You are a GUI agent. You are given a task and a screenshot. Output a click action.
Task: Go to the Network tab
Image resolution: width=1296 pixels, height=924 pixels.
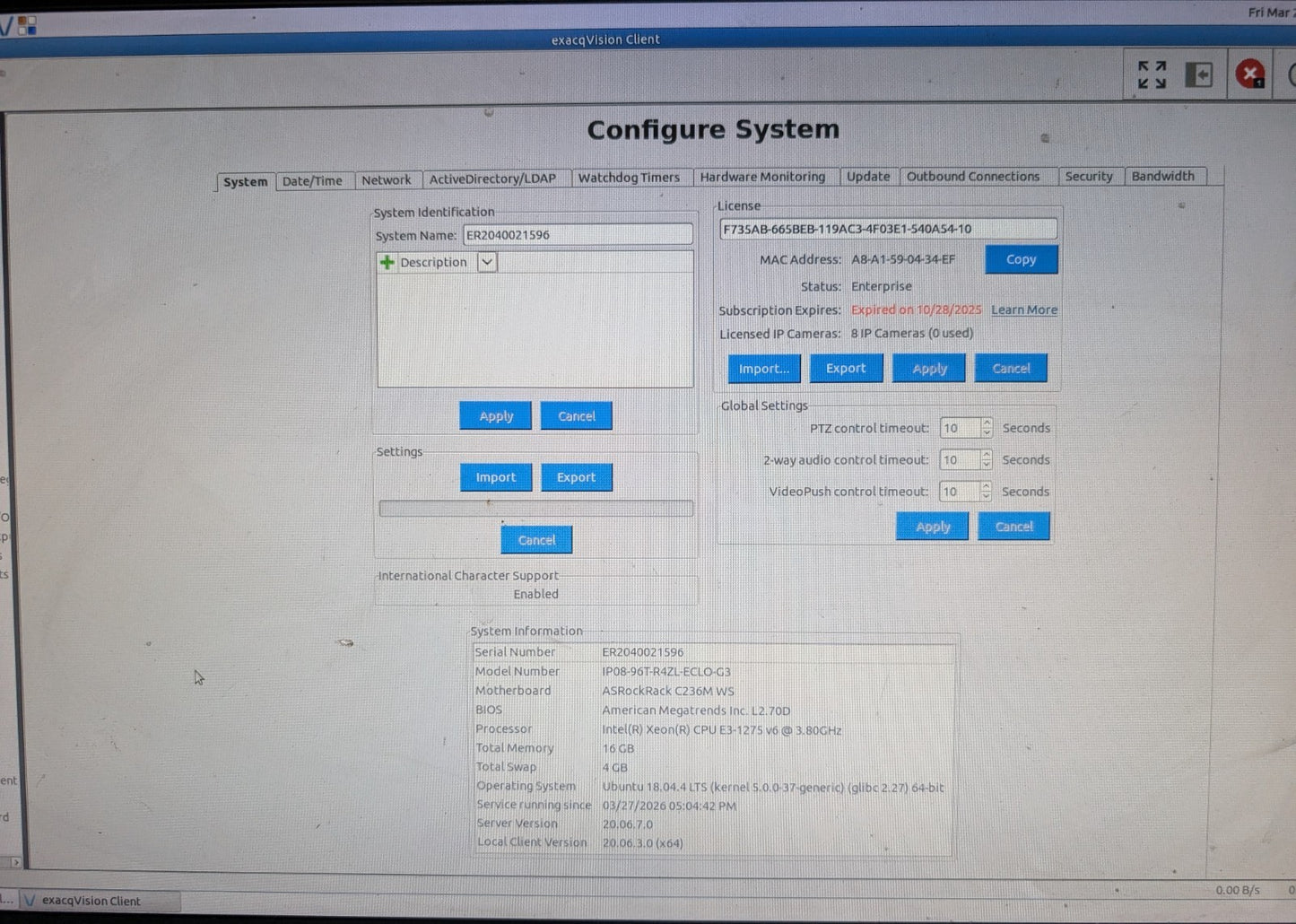point(387,179)
